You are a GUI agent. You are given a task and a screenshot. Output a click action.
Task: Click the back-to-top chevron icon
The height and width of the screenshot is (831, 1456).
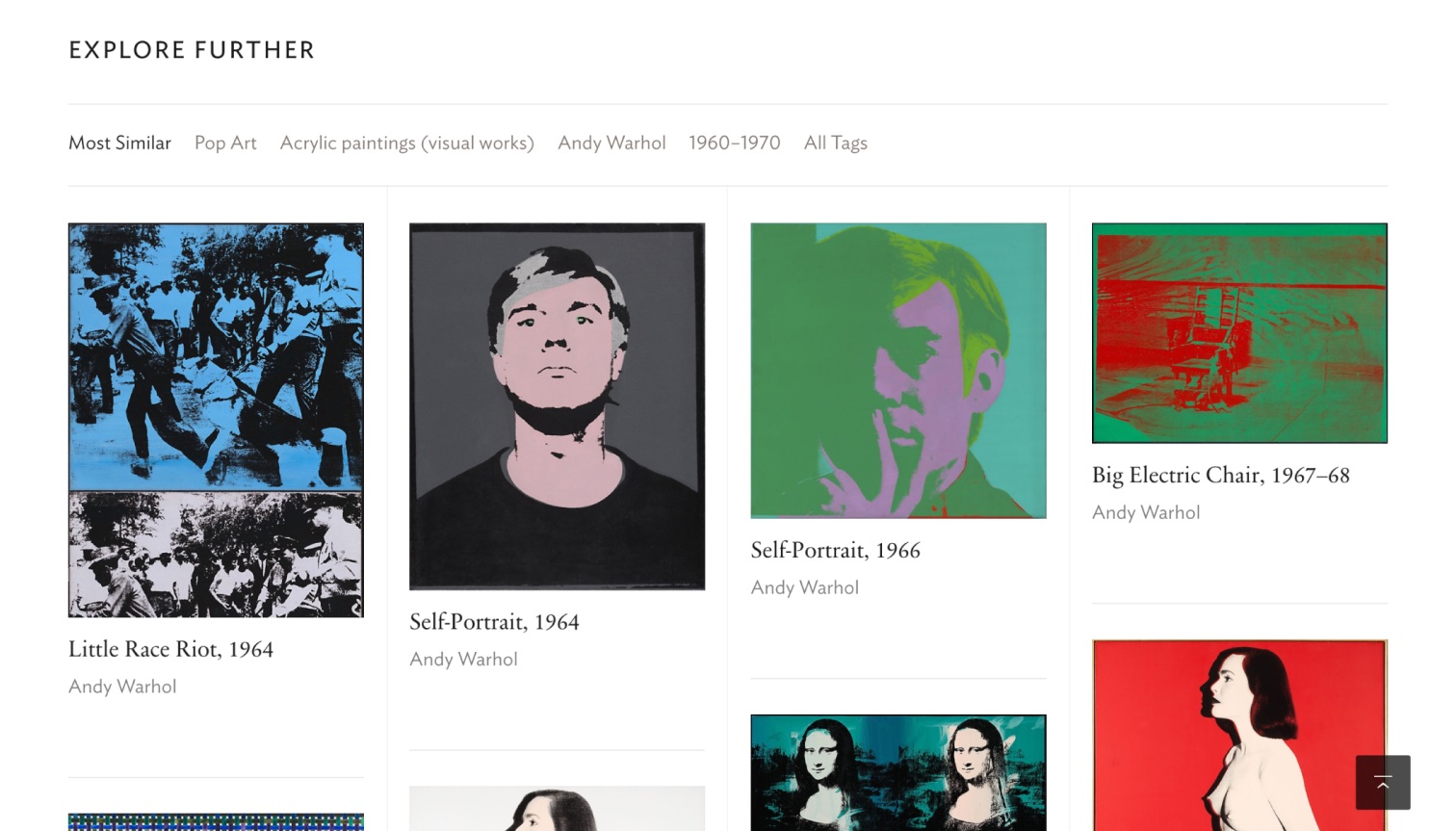coord(1383,782)
